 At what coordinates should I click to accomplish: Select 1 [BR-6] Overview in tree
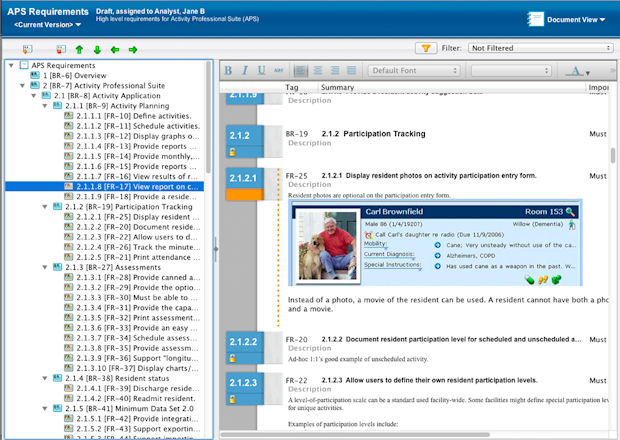pyautogui.click(x=75, y=76)
